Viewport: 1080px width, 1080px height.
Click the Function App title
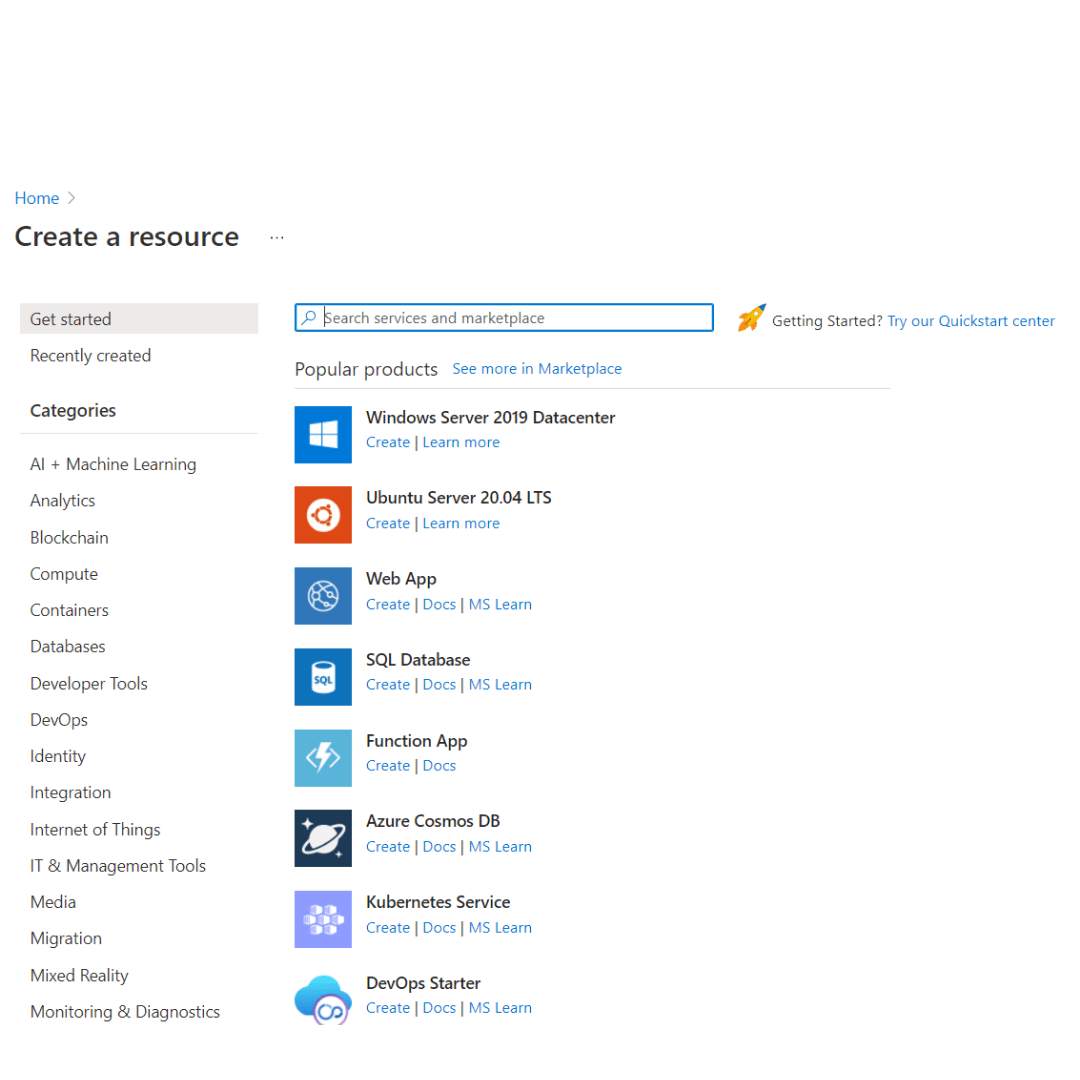(417, 741)
